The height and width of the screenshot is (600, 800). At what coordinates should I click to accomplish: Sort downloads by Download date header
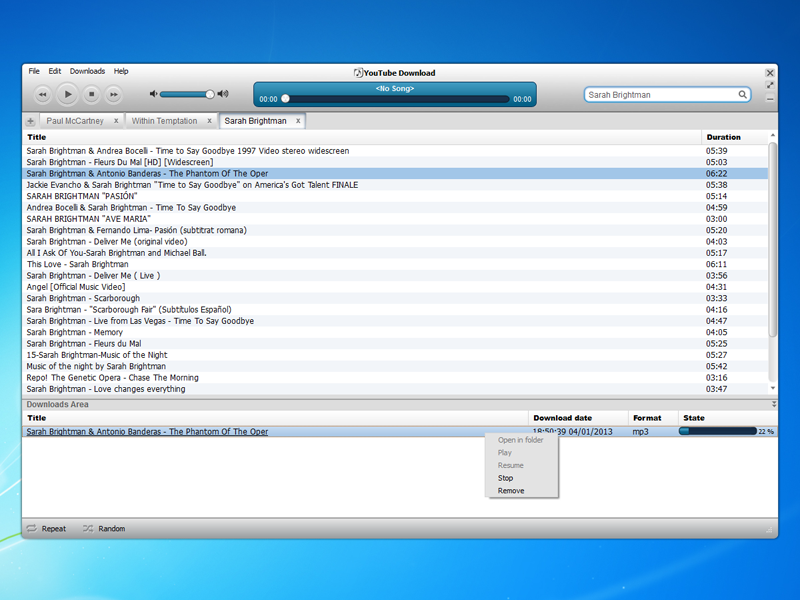578,418
